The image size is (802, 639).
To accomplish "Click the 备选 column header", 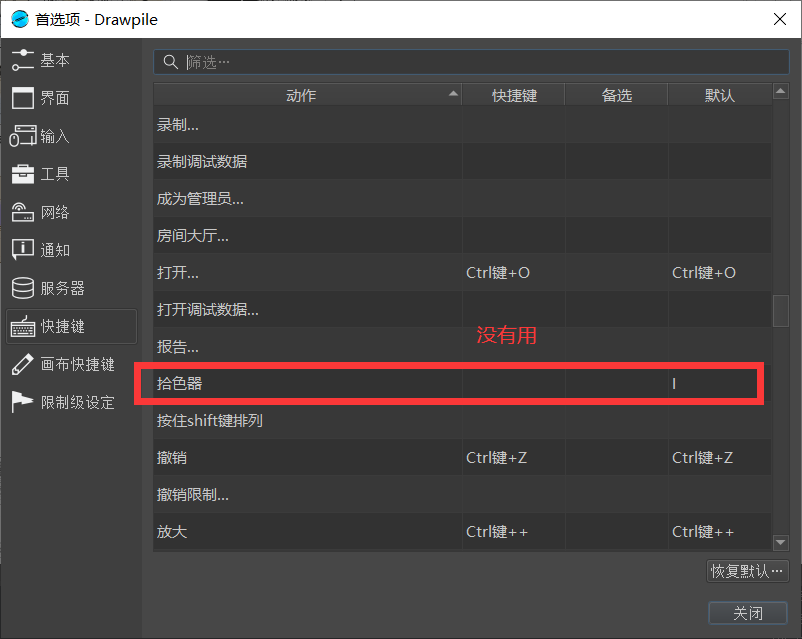I will click(x=616, y=95).
